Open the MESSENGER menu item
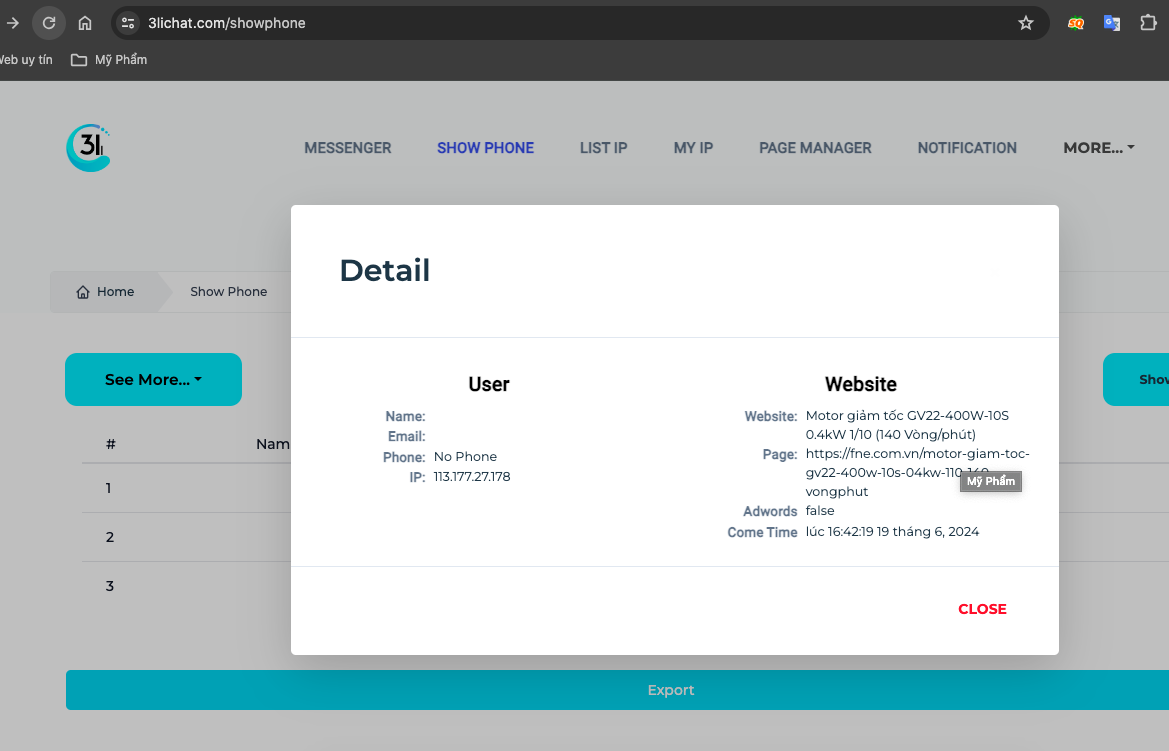 [347, 148]
